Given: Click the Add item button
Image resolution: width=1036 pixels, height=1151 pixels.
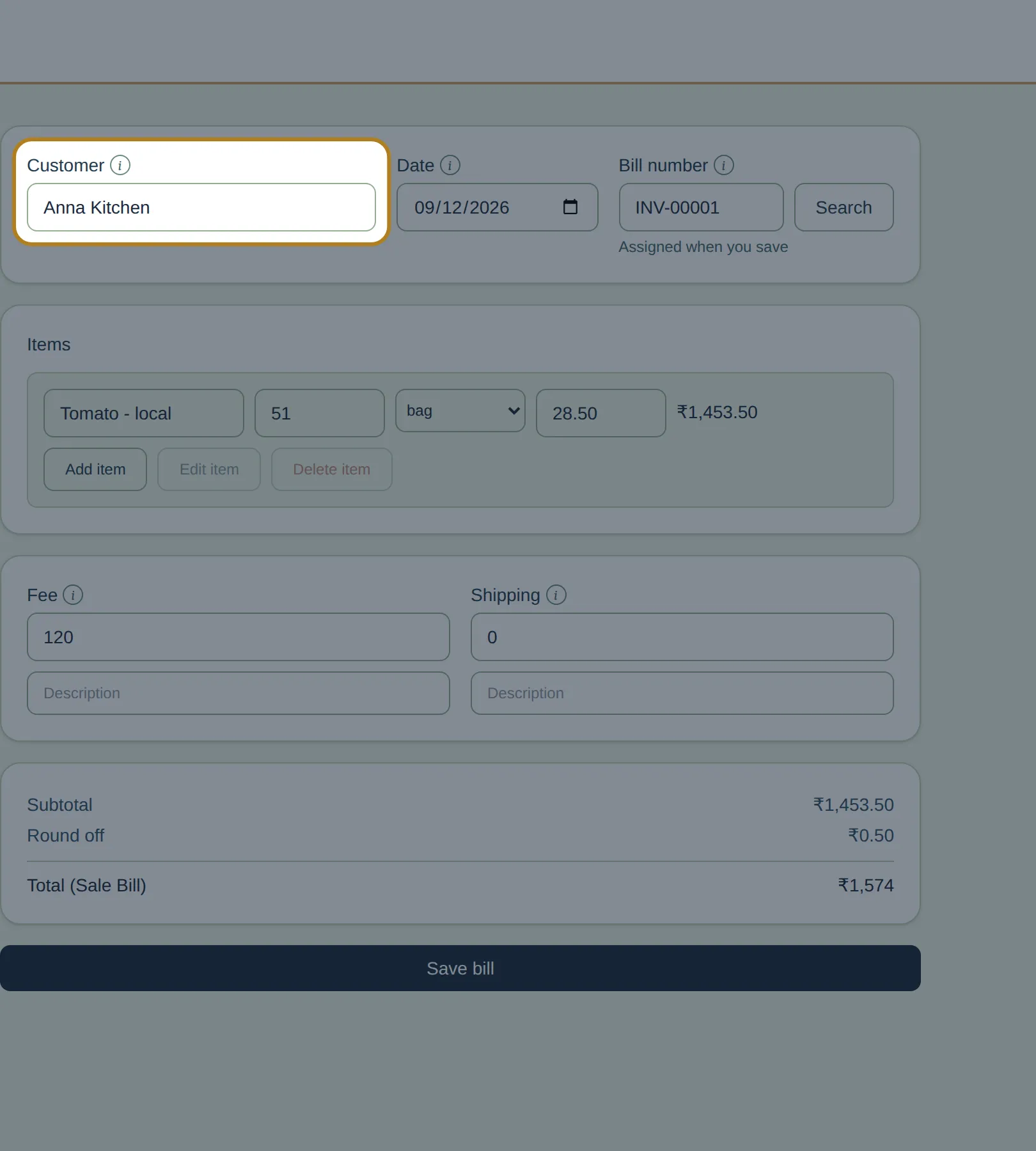Looking at the screenshot, I should point(95,469).
